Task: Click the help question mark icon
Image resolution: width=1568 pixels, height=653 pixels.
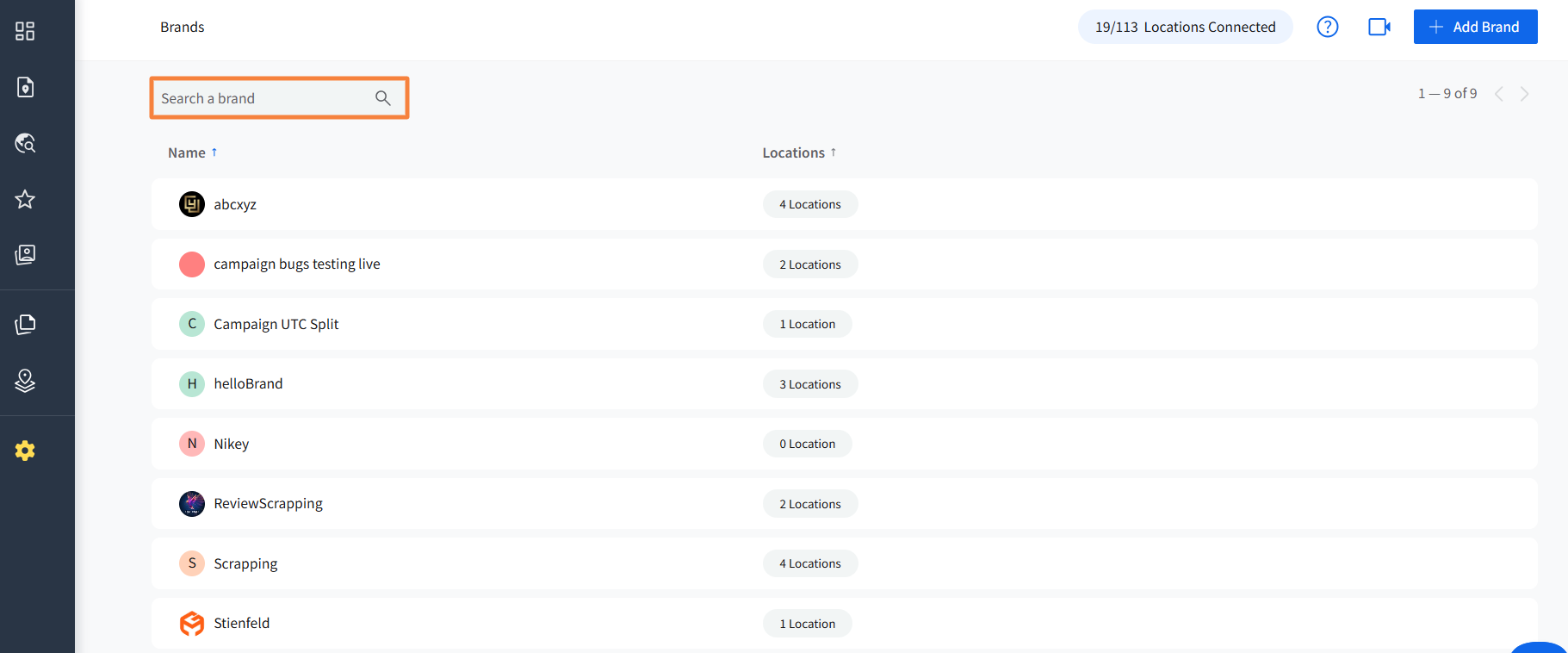Action: pyautogui.click(x=1328, y=27)
